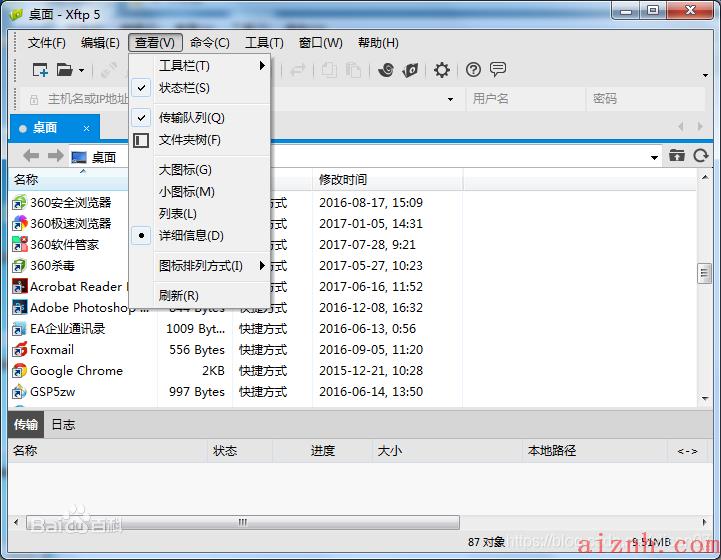Viewport: 721px width, 560px height.
Task: Click the 大小 transfer column header
Action: tap(447, 451)
